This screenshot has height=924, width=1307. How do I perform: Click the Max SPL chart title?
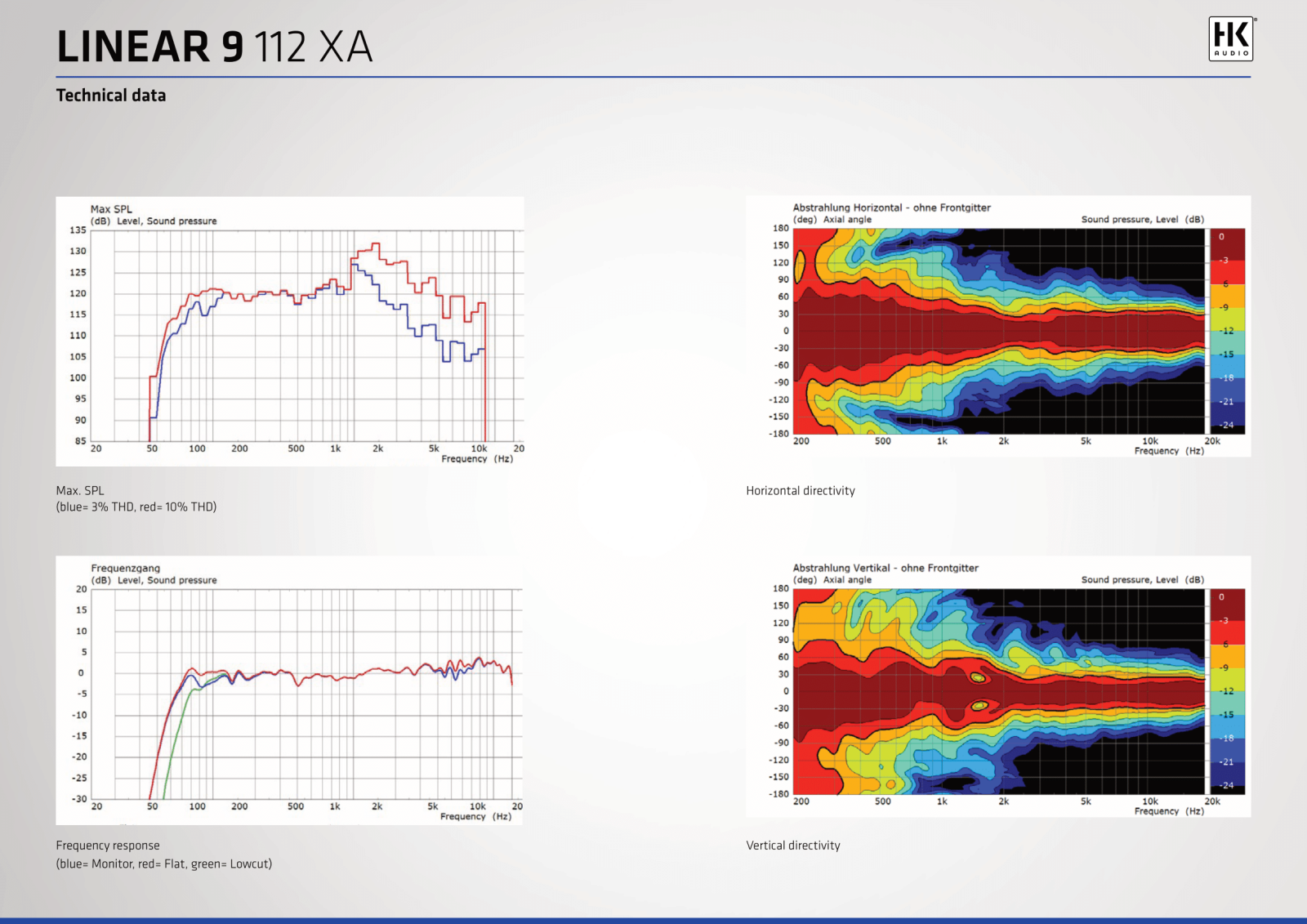click(111, 209)
